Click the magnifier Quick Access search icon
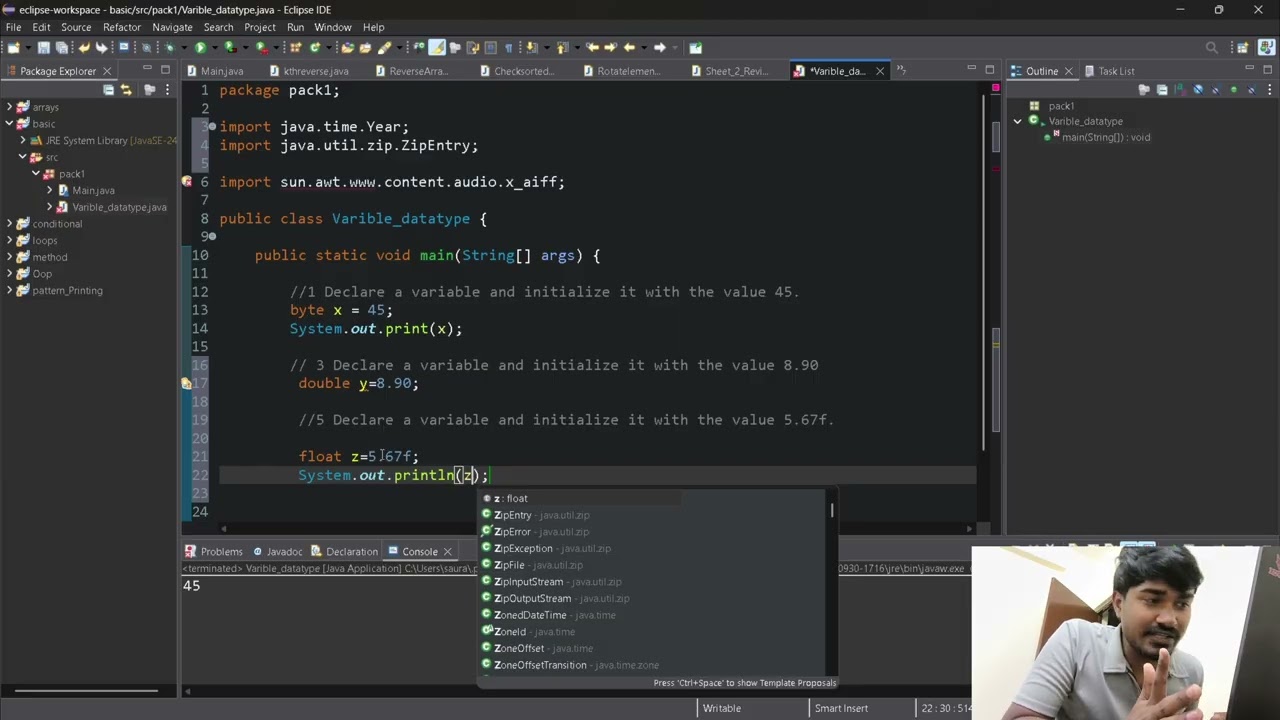The image size is (1280, 720). (x=1212, y=47)
